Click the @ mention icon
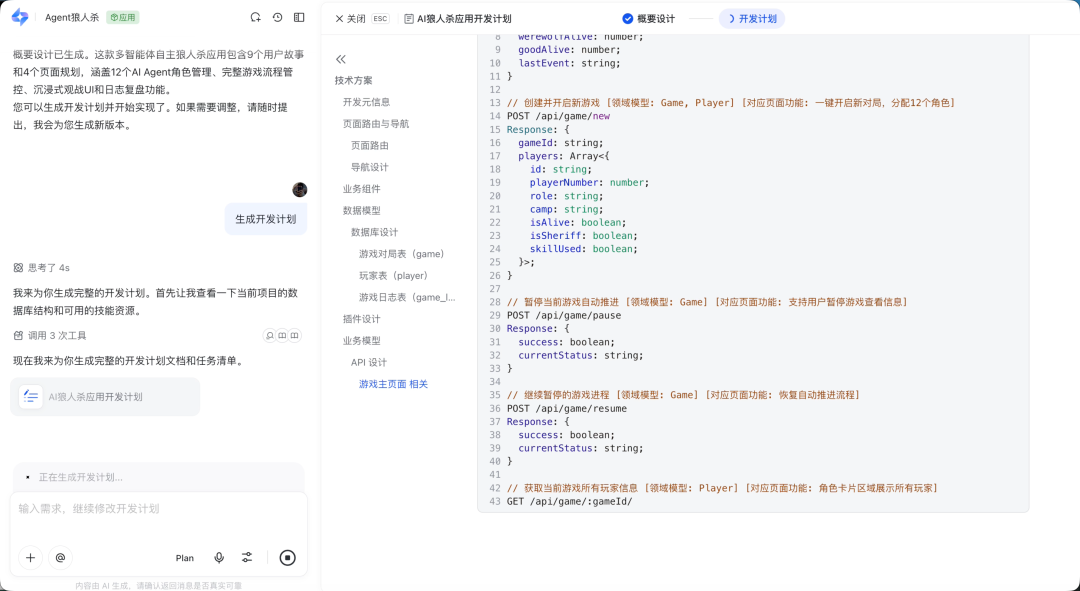 tap(60, 558)
